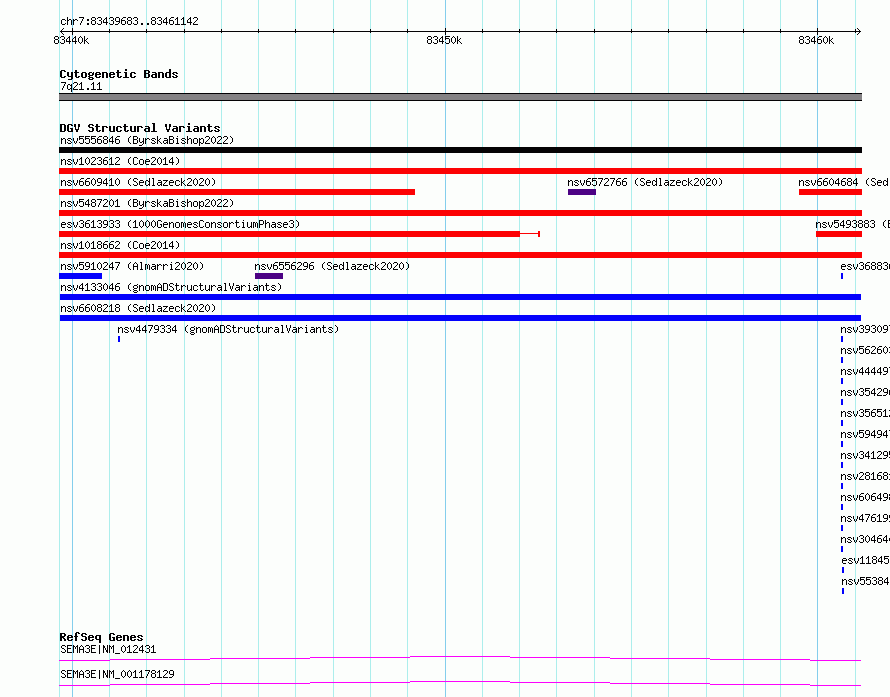
Task: Select the small blue nsv4479334 tick mark
Action: pos(119,339)
